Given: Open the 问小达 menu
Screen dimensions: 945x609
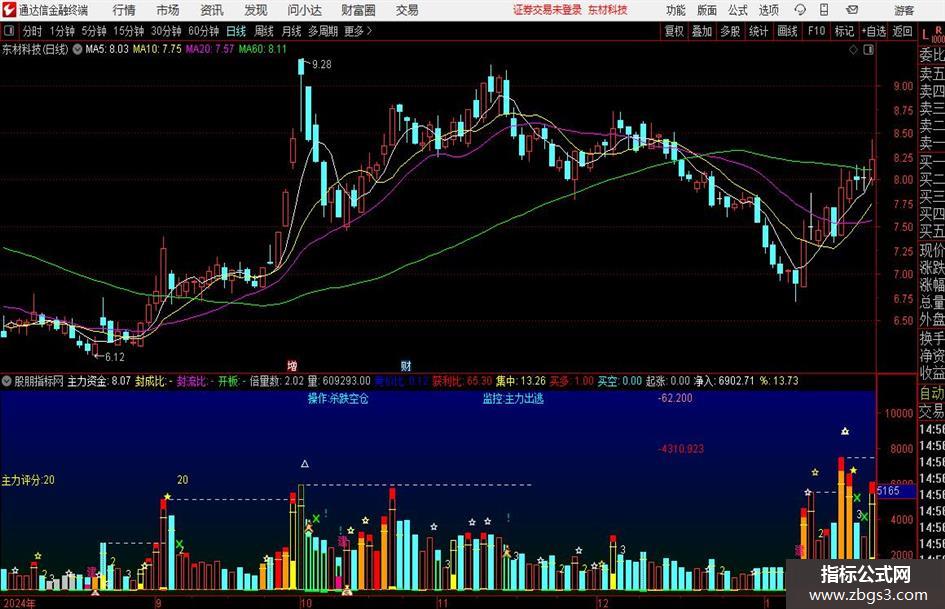Looking at the screenshot, I should 304,10.
